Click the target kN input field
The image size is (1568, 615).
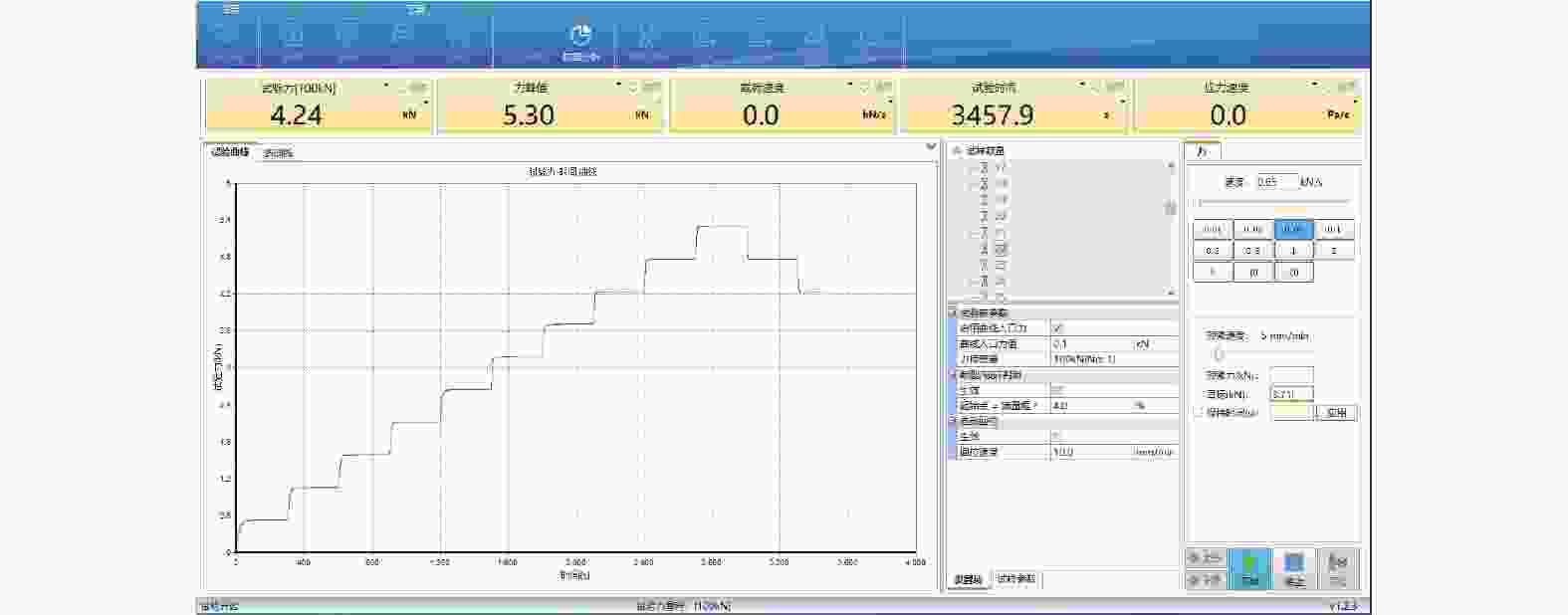[x=1291, y=394]
